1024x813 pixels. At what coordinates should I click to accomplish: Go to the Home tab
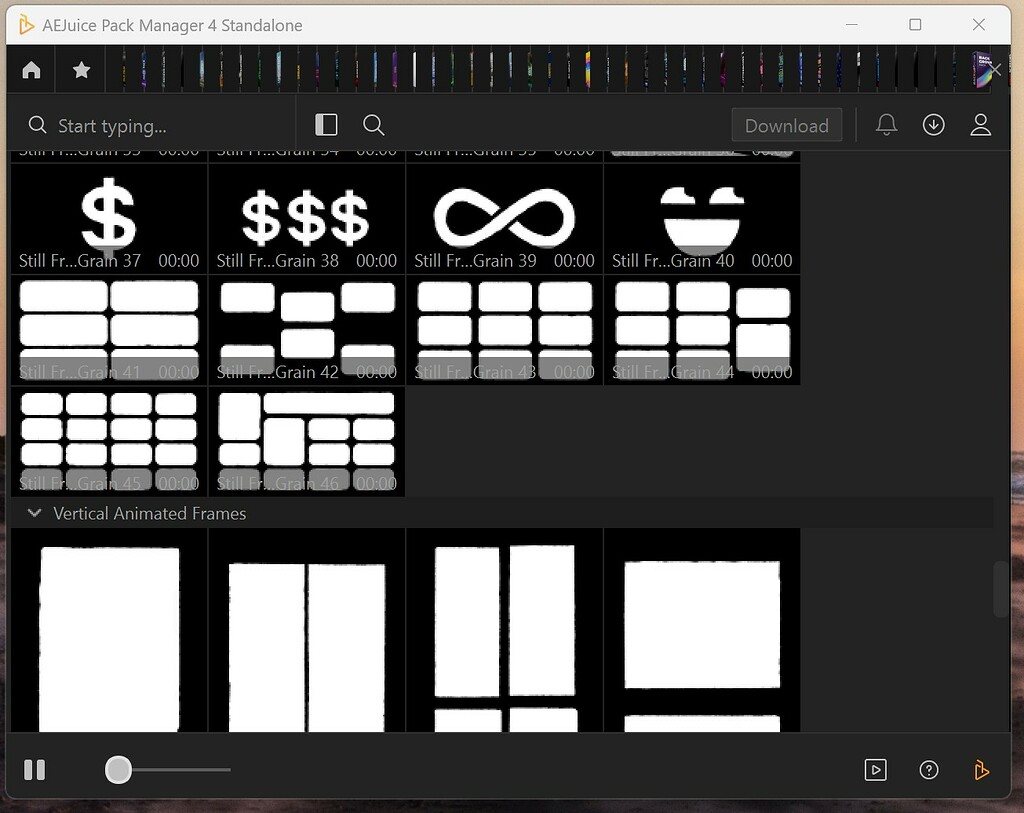tap(32, 70)
